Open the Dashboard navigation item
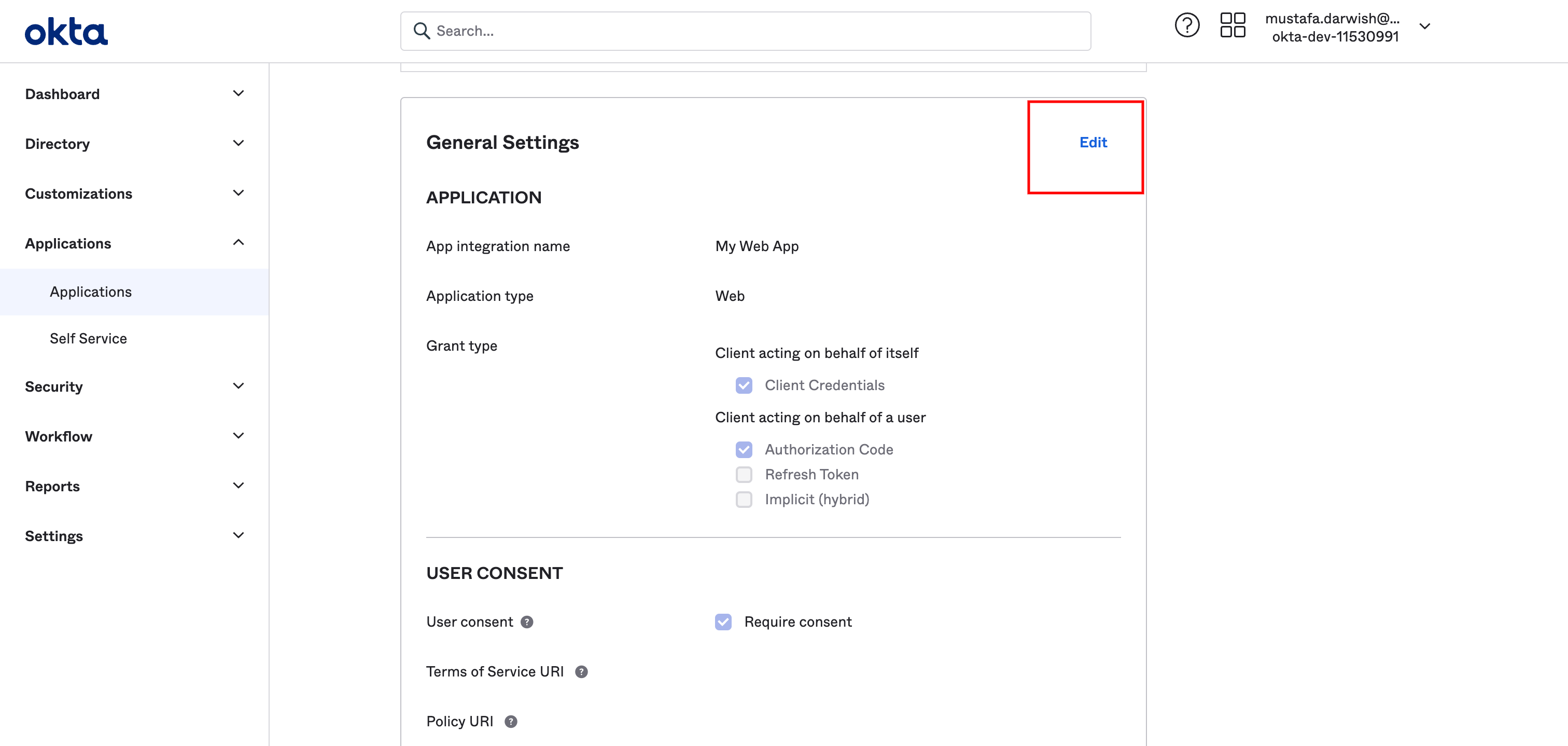The image size is (1568, 746). [62, 94]
